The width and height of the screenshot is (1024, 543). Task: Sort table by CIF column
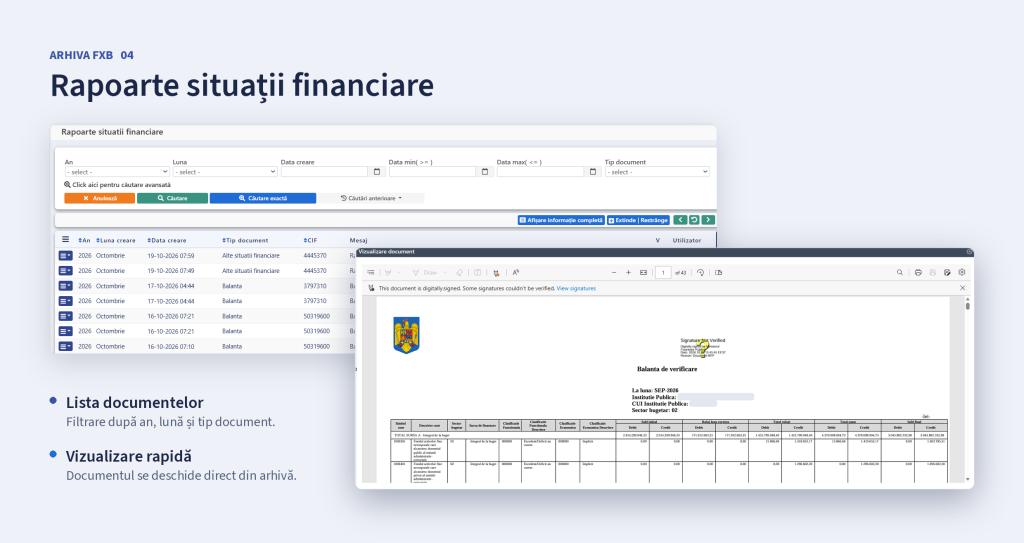pyautogui.click(x=310, y=240)
